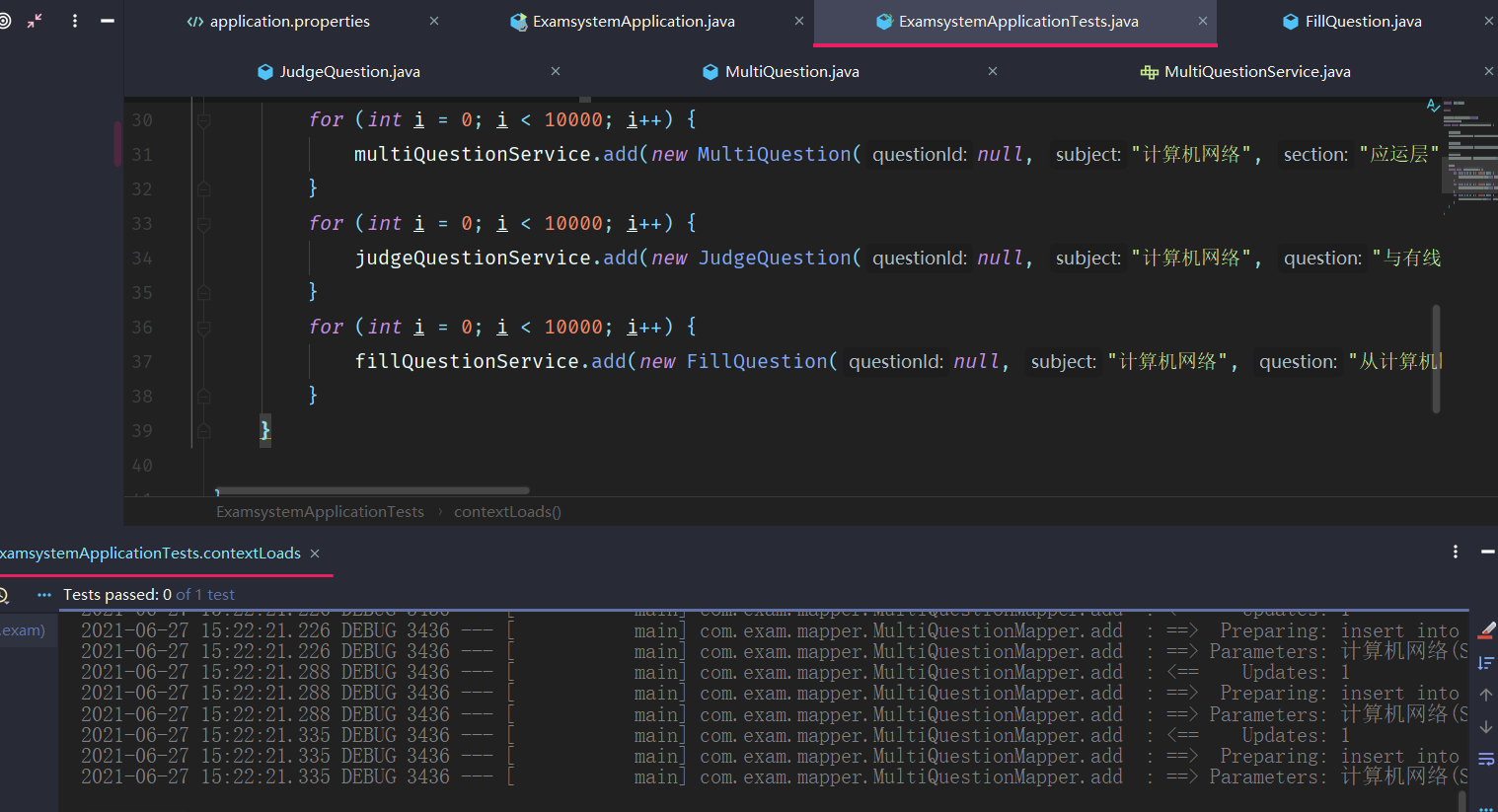Click the console sort icon below the pencil

1486,663
